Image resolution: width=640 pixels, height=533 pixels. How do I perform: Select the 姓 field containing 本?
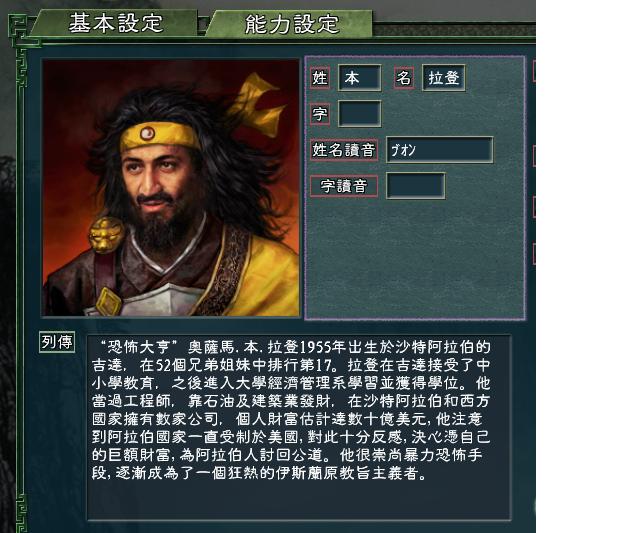pyautogui.click(x=360, y=78)
